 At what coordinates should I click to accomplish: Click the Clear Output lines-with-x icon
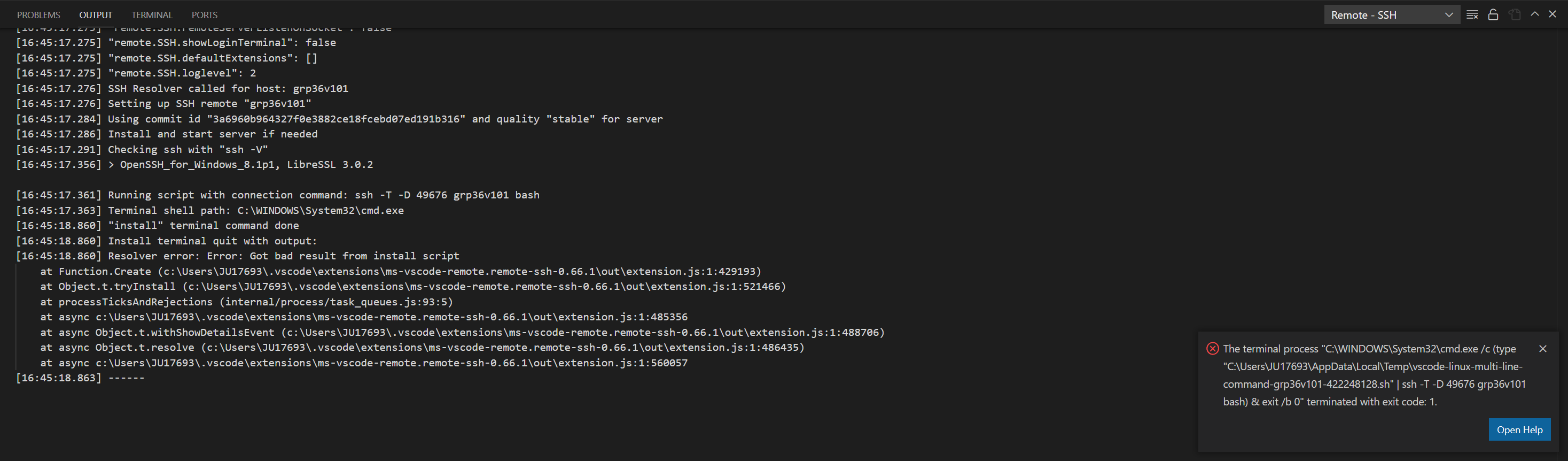click(1472, 14)
